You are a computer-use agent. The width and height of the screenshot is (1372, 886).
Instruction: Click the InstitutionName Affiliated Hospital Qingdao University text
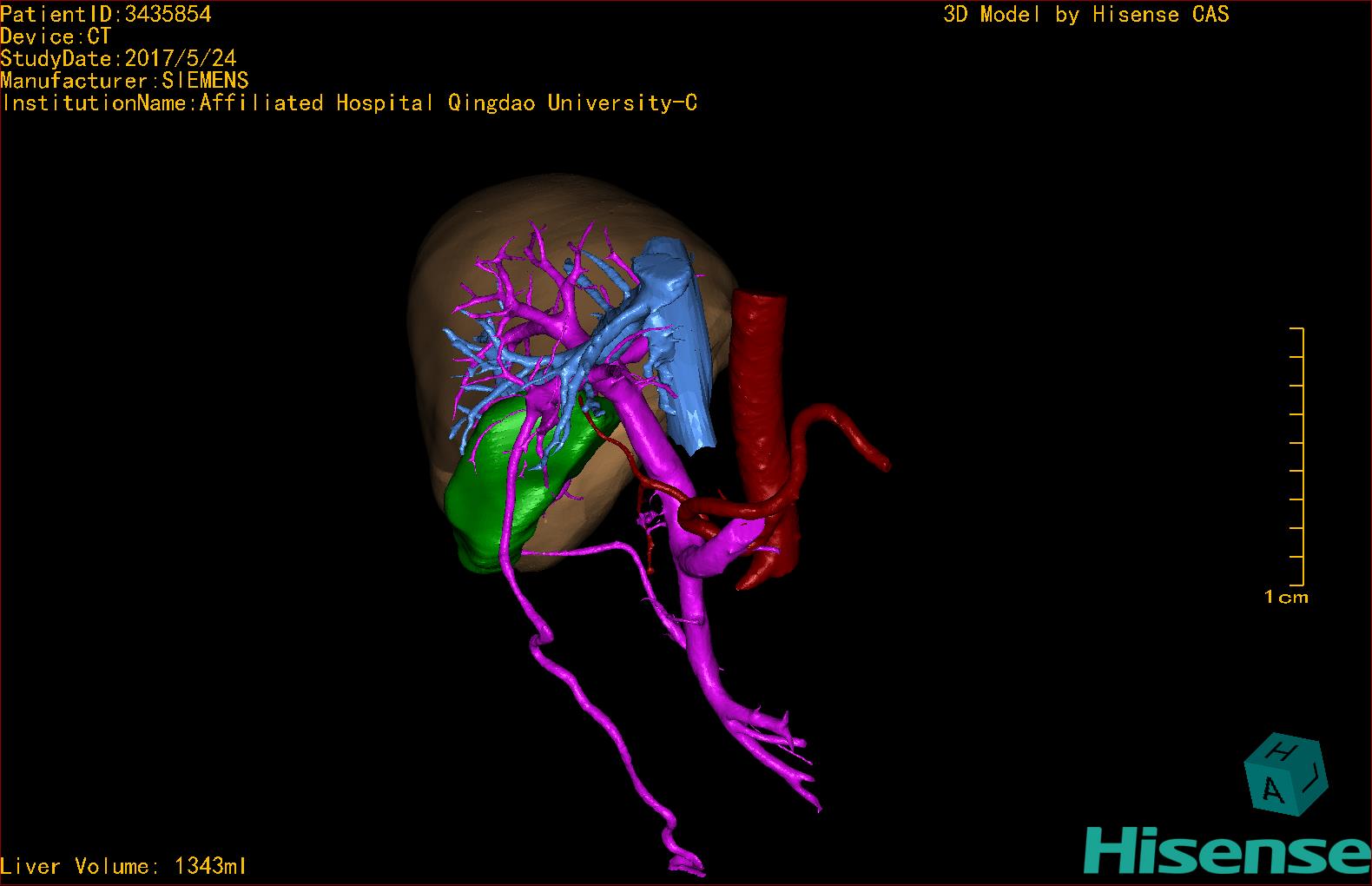[x=349, y=102]
